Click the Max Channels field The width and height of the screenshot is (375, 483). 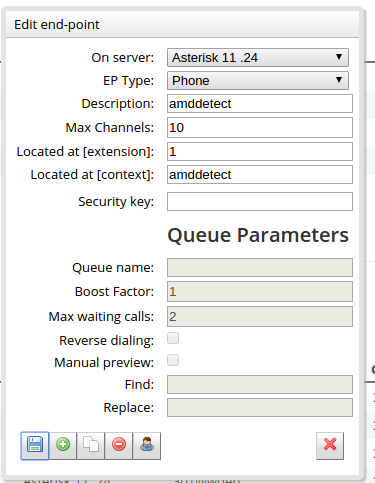[260, 127]
